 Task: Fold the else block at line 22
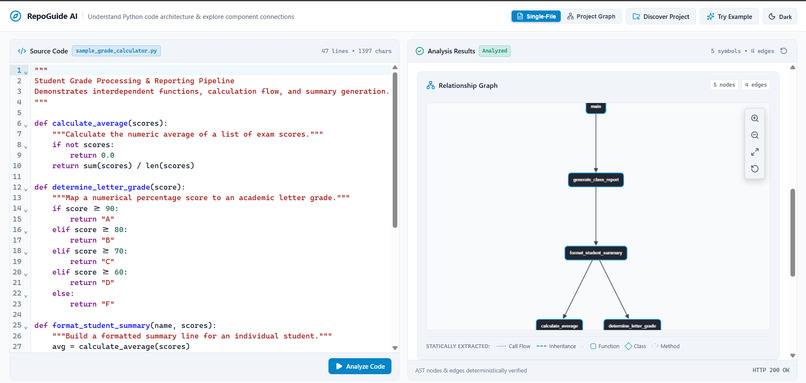click(26, 295)
